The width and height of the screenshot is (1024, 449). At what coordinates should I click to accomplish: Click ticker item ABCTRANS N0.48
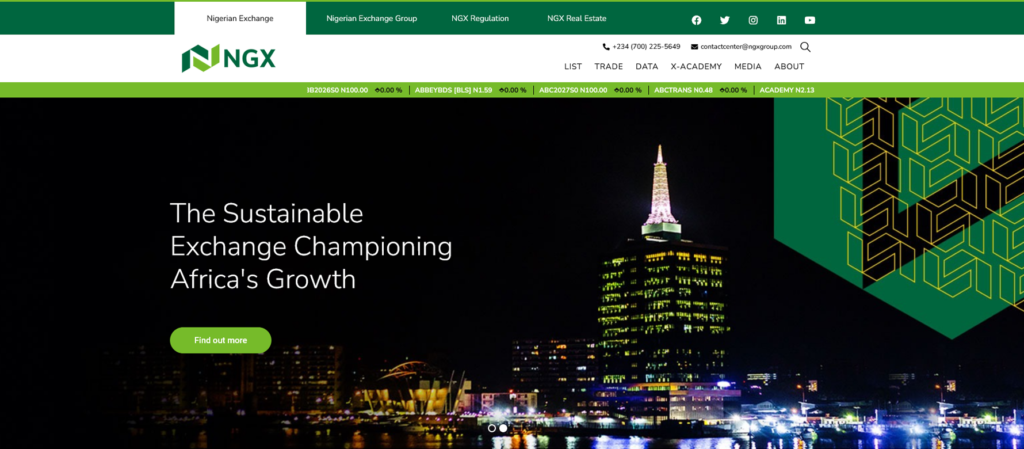click(x=683, y=90)
